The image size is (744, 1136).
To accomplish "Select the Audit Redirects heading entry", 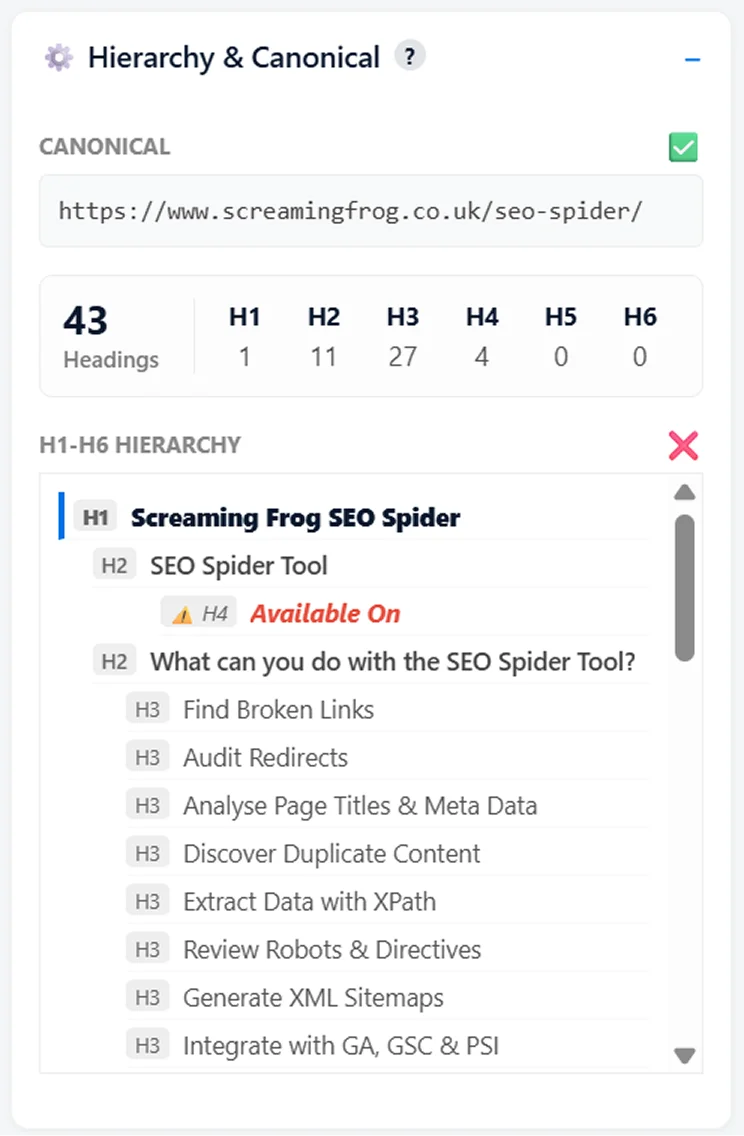I will [x=266, y=756].
